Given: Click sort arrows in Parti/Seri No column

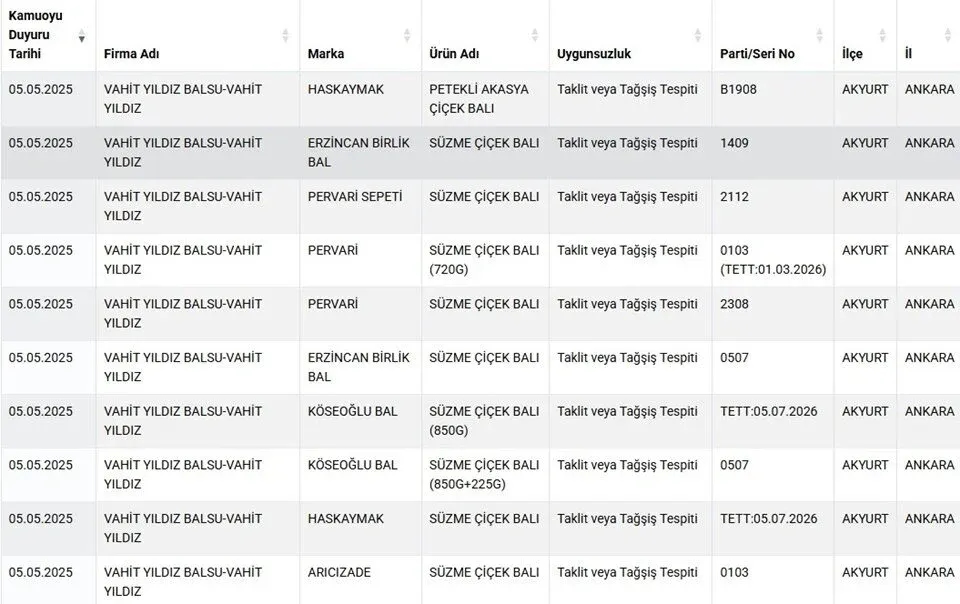Looking at the screenshot, I should (819, 35).
